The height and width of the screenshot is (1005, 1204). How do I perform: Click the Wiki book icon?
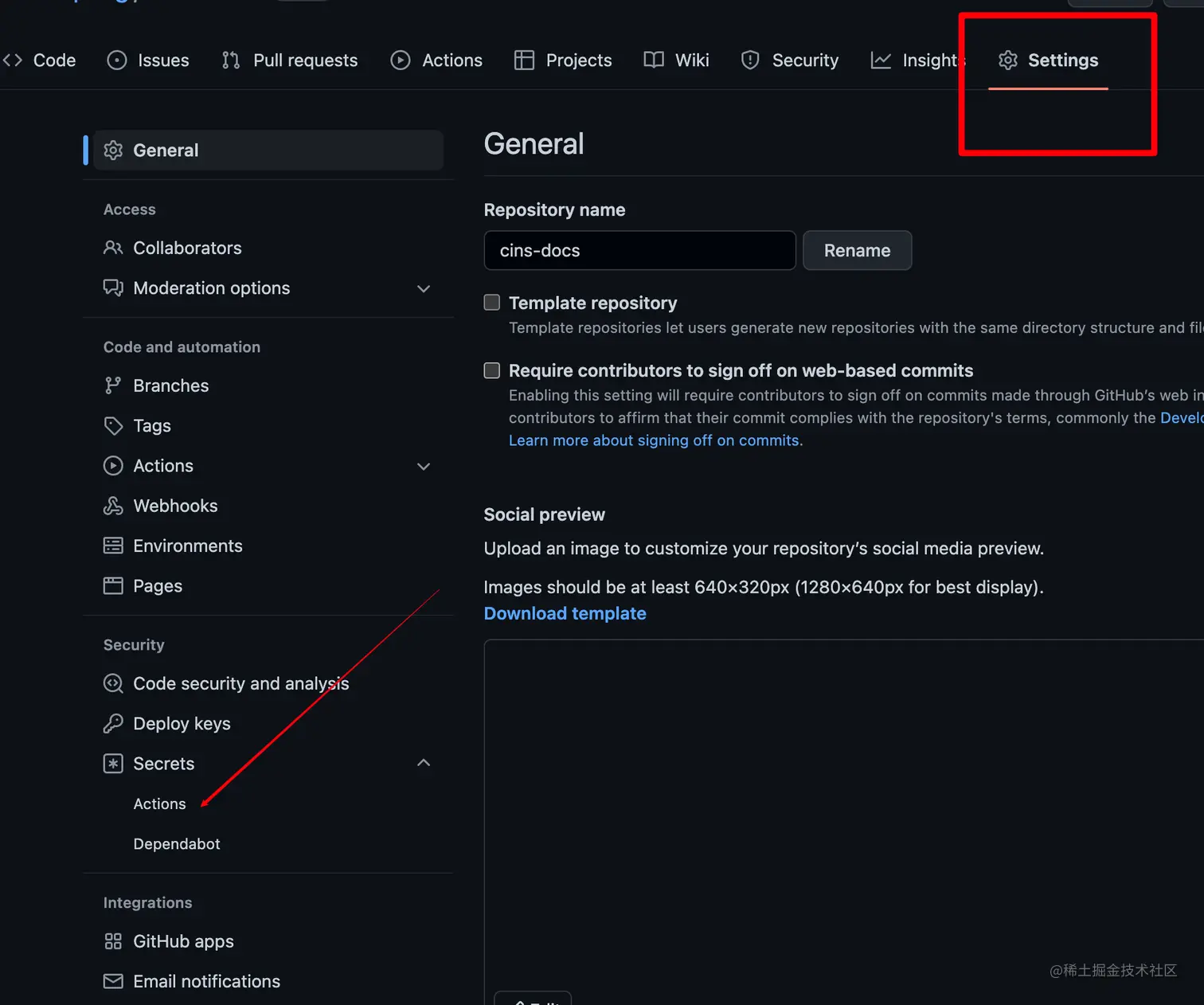[x=654, y=60]
